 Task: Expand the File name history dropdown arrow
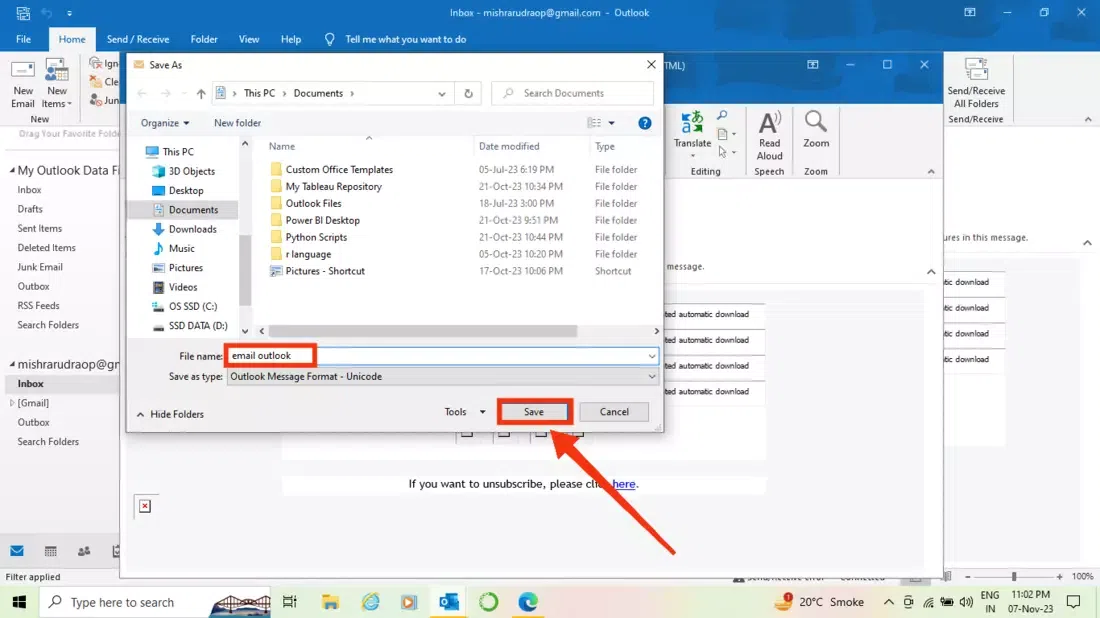coord(652,356)
